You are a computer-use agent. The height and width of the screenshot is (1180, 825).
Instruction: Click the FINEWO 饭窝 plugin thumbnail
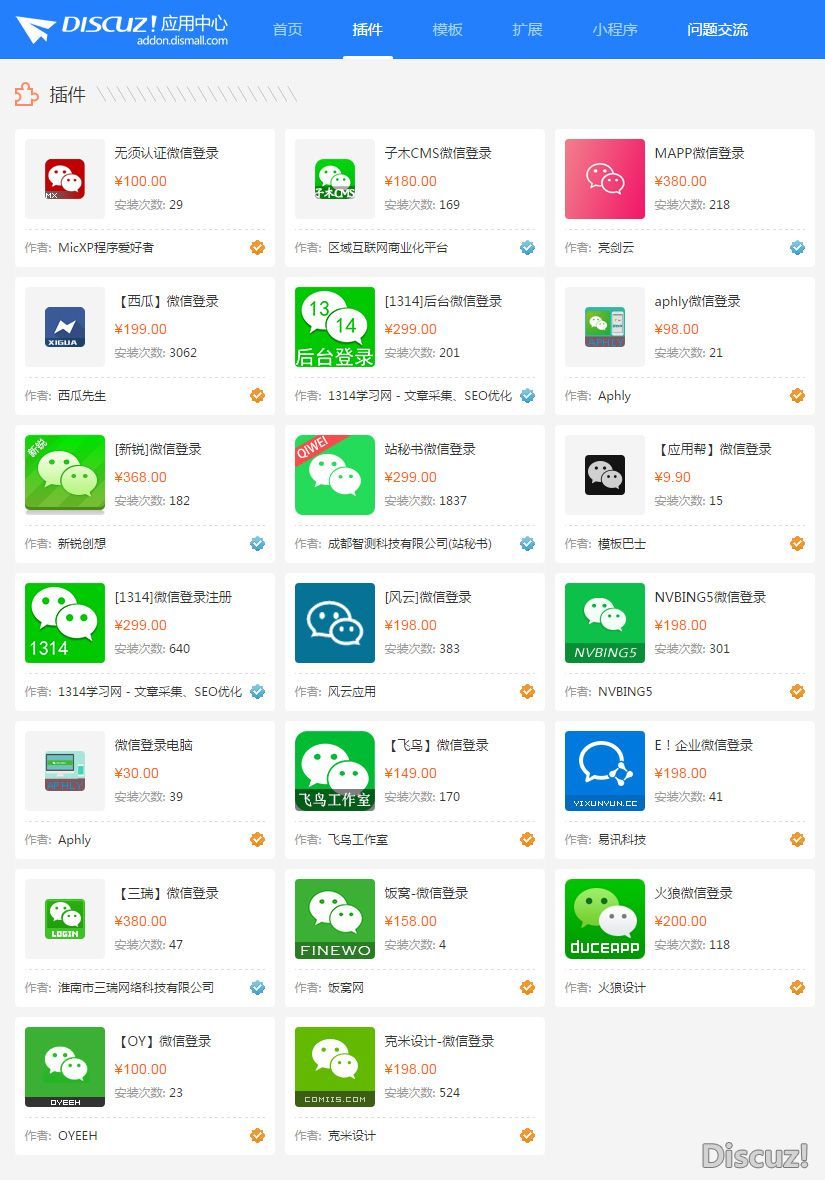[x=335, y=919]
